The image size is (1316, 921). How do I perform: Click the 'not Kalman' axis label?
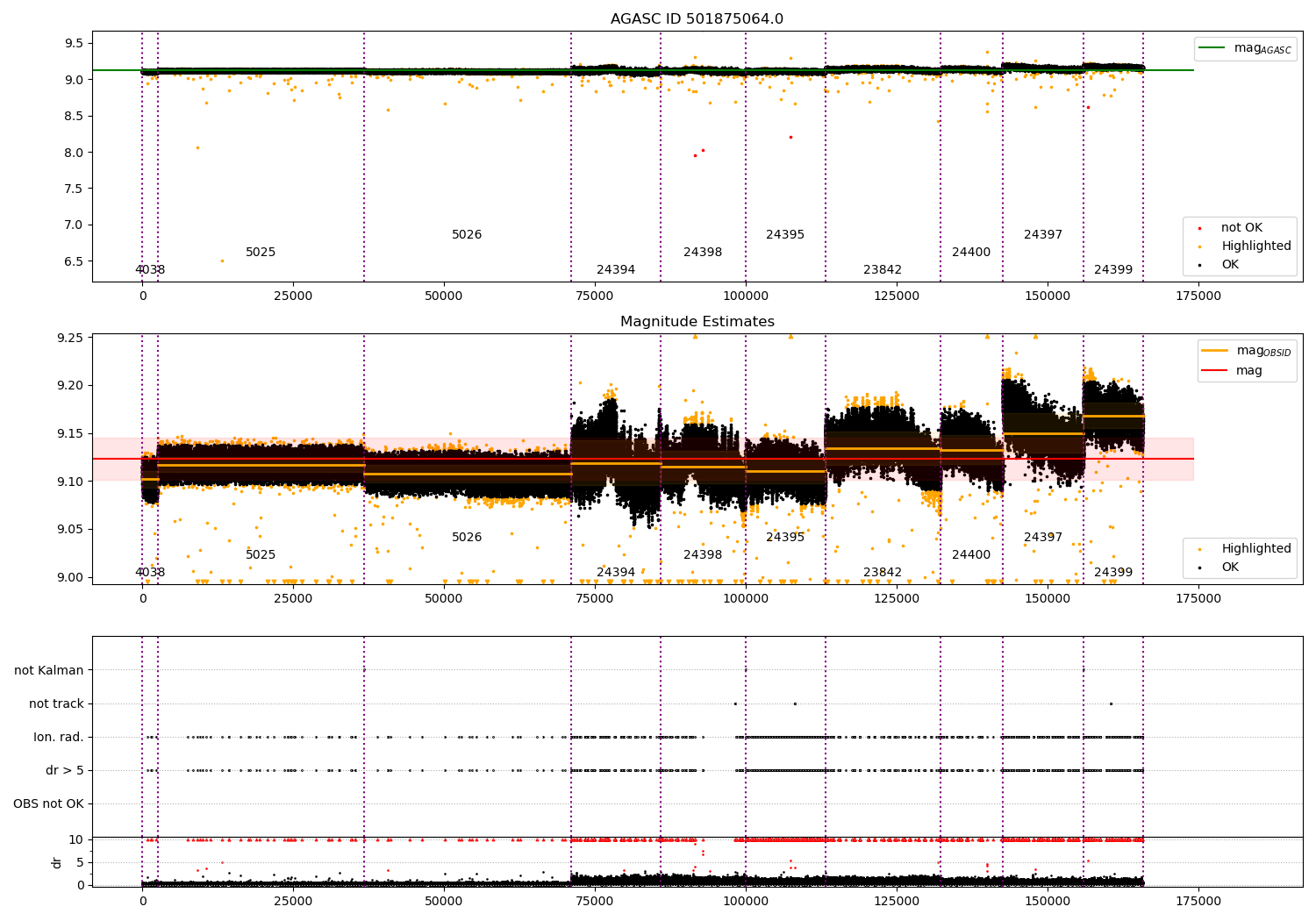pyautogui.click(x=49, y=671)
